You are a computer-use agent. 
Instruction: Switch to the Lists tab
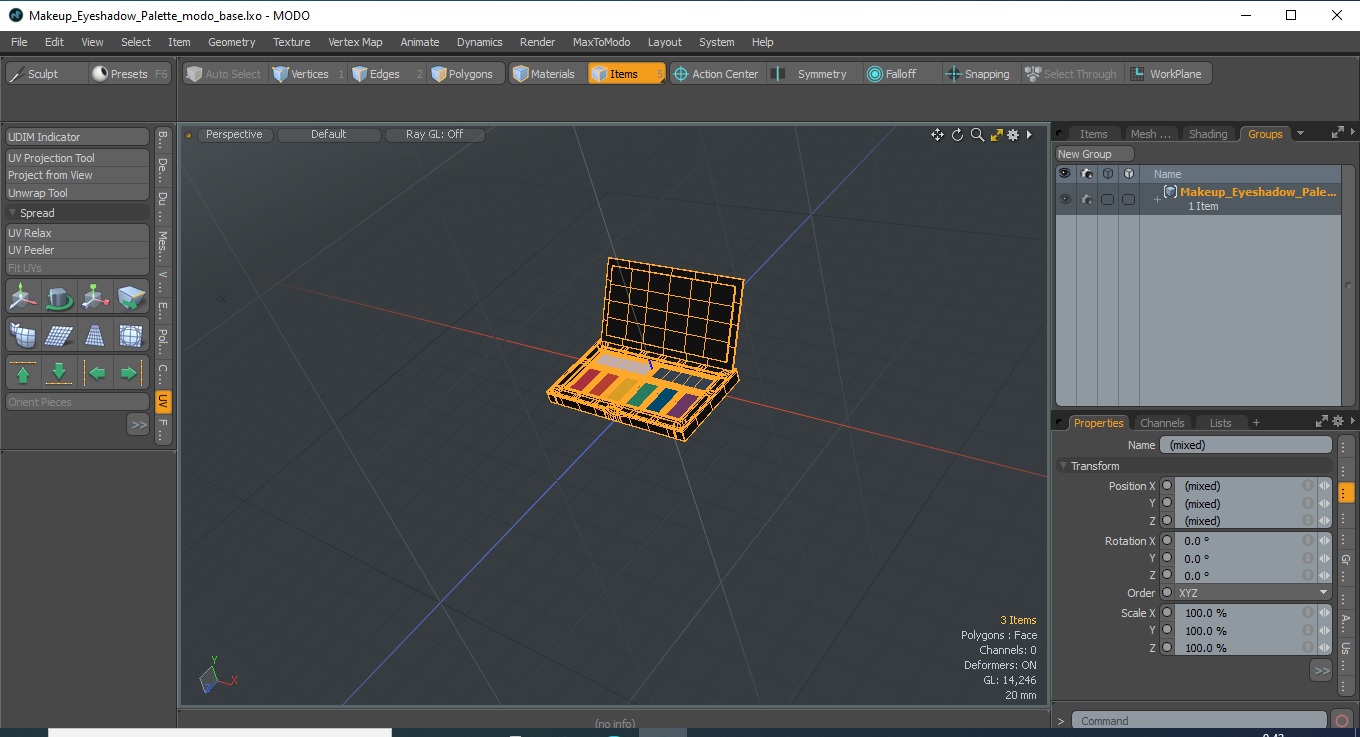[1220, 423]
